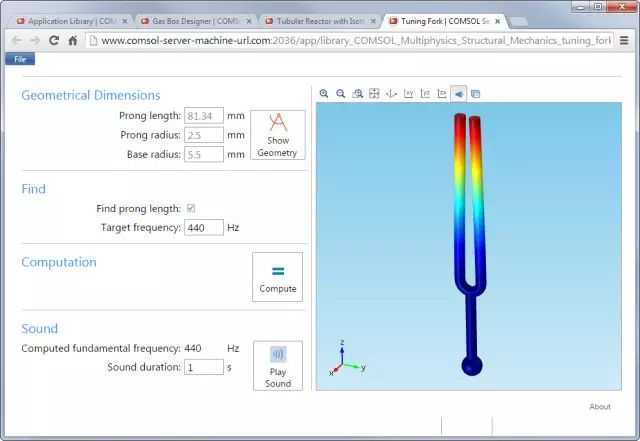Set view to XY plane
Screen dimensions: 640x441
(x=409, y=94)
